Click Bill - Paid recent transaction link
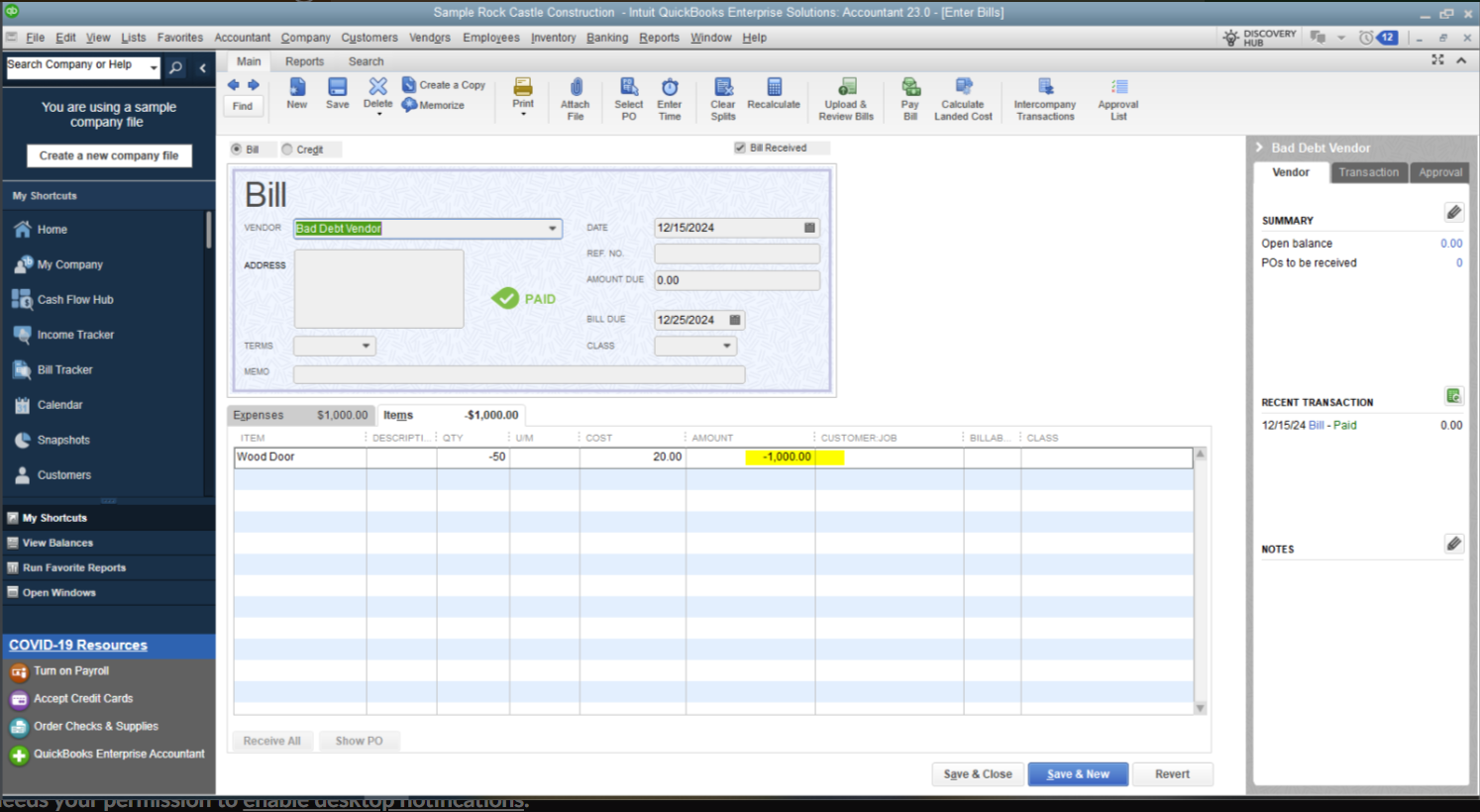1480x812 pixels. tap(1332, 425)
